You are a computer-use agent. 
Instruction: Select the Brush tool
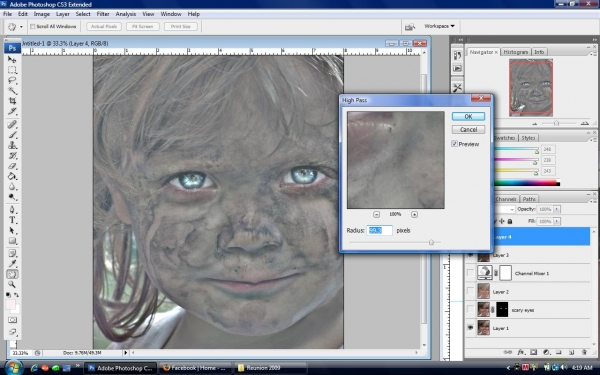click(12, 135)
